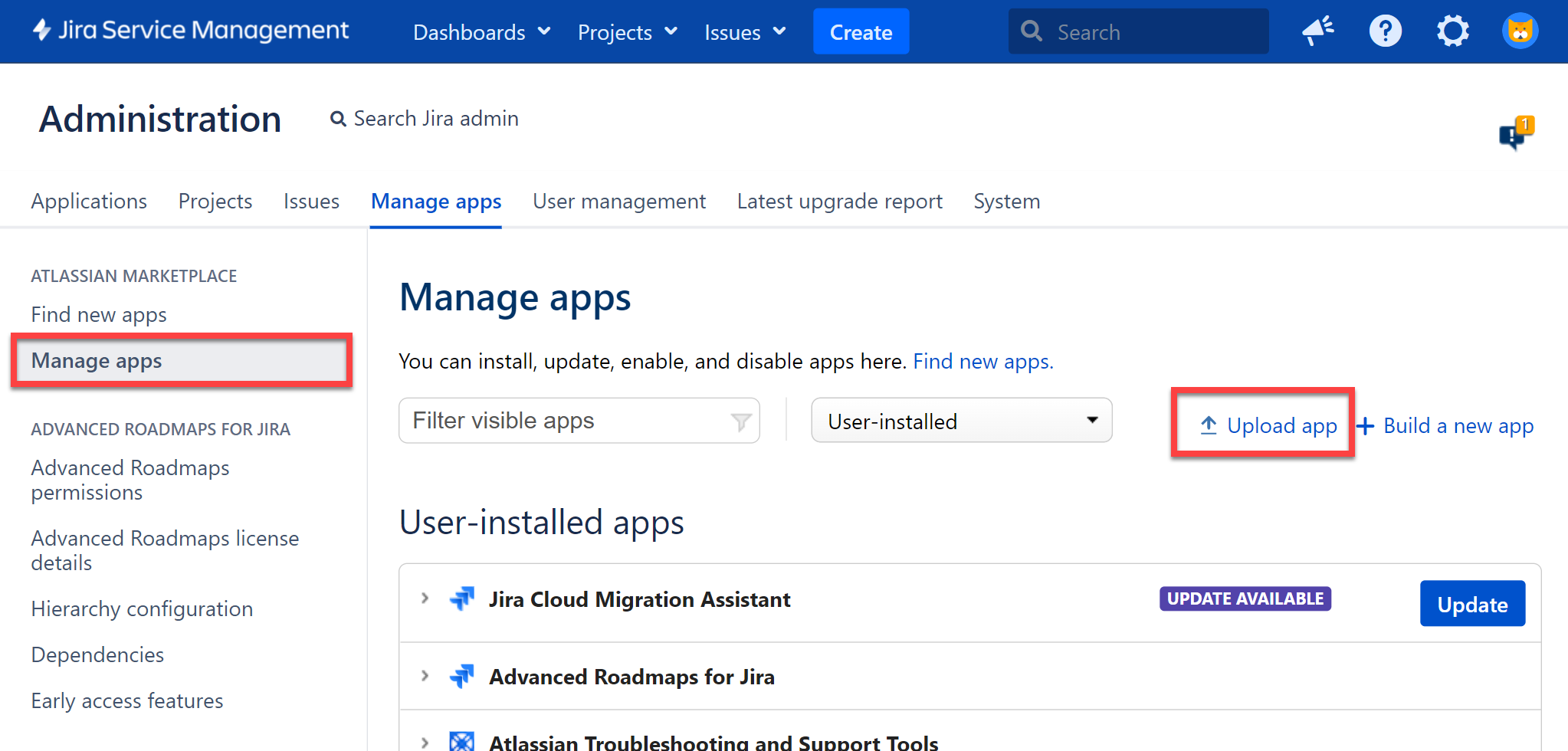The width and height of the screenshot is (1568, 751).
Task: Click the Atlassian Troubleshooting app icon
Action: (x=461, y=741)
